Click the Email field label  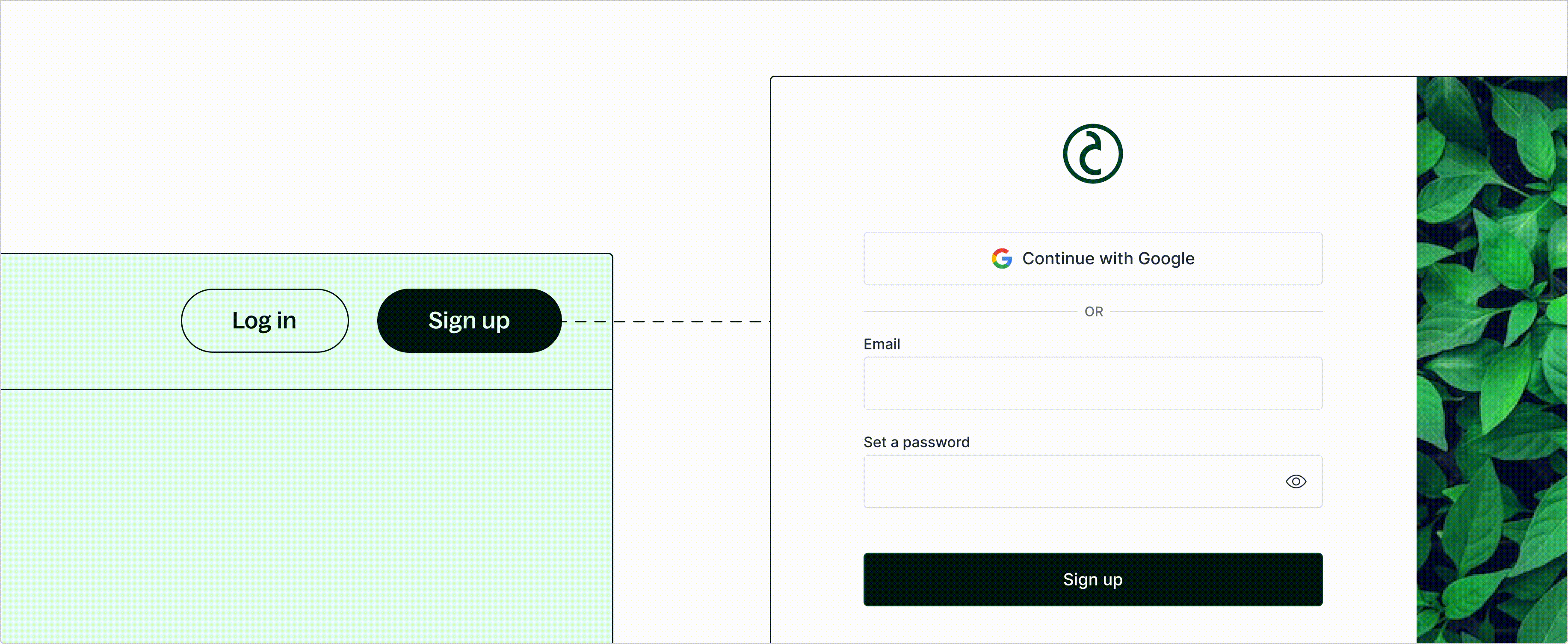882,343
